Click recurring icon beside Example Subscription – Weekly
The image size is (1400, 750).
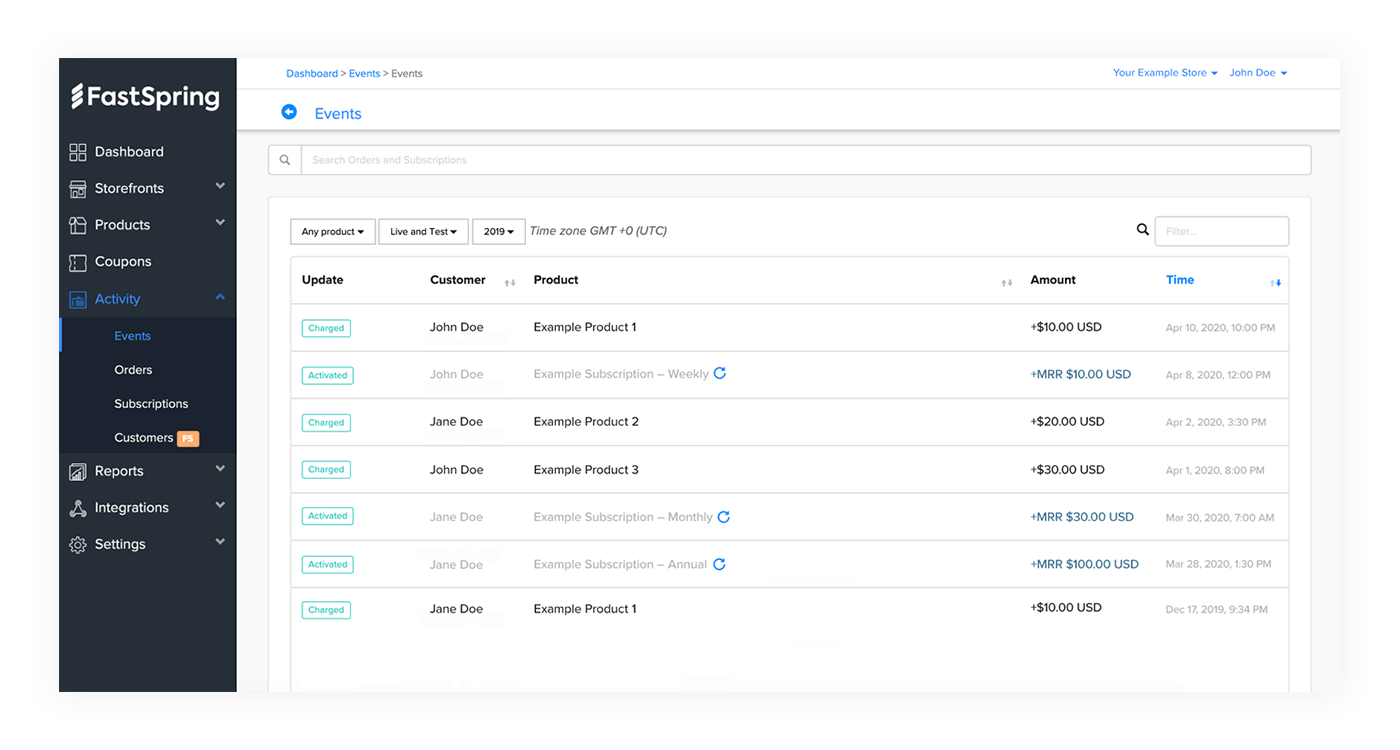click(720, 373)
